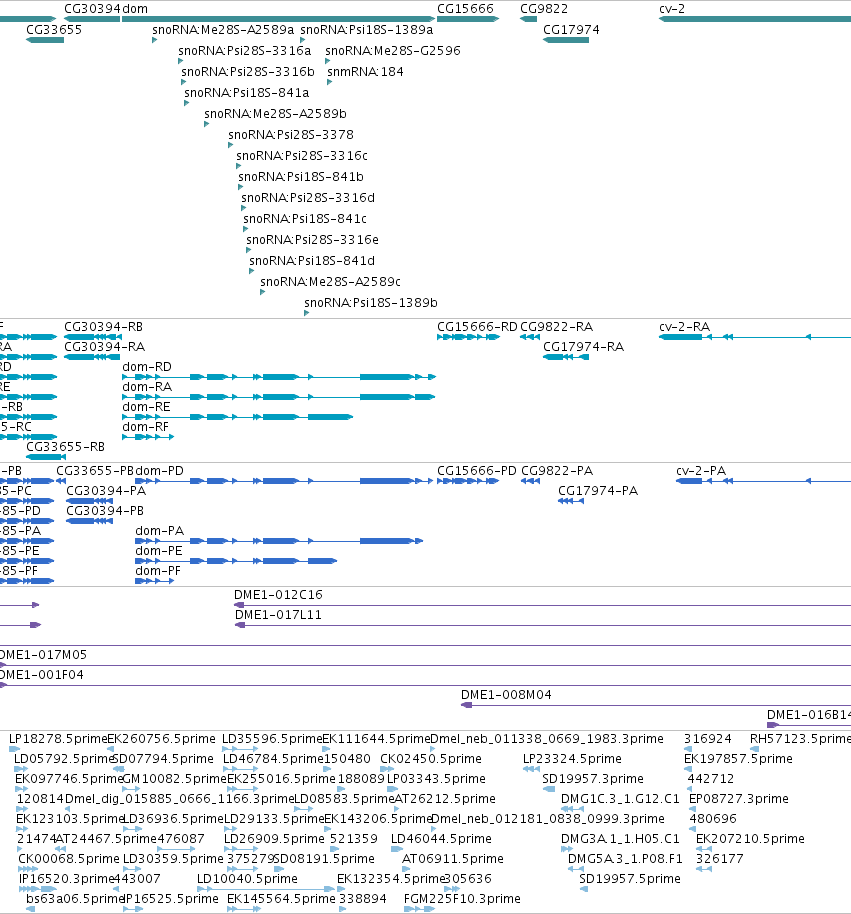This screenshot has height=914, width=851.
Task: Select the LP23324.5prime EST
Action: tap(531, 769)
